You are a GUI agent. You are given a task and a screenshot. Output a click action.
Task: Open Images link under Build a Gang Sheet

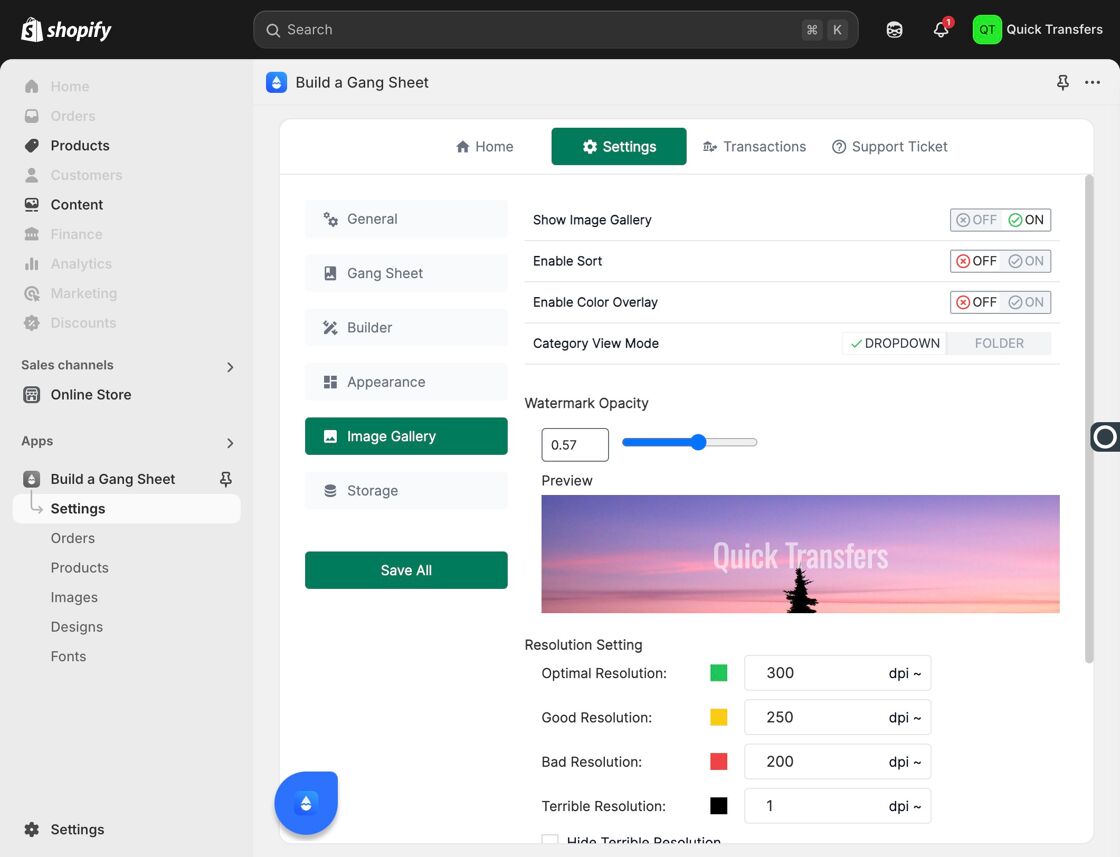(x=74, y=598)
